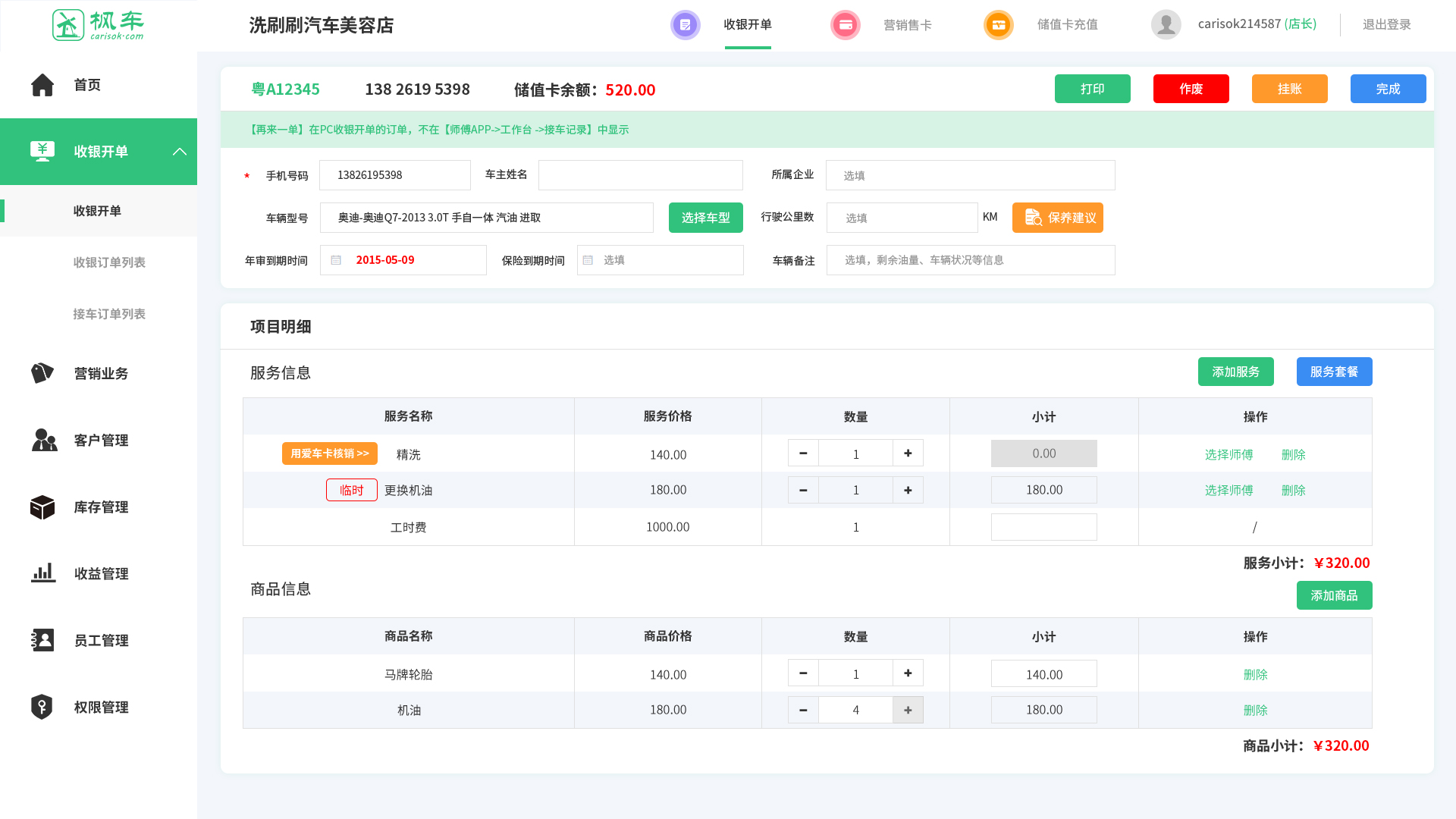Viewport: 1456px width, 819px height.
Task: Click the 库存管理 box icon
Action: click(42, 507)
